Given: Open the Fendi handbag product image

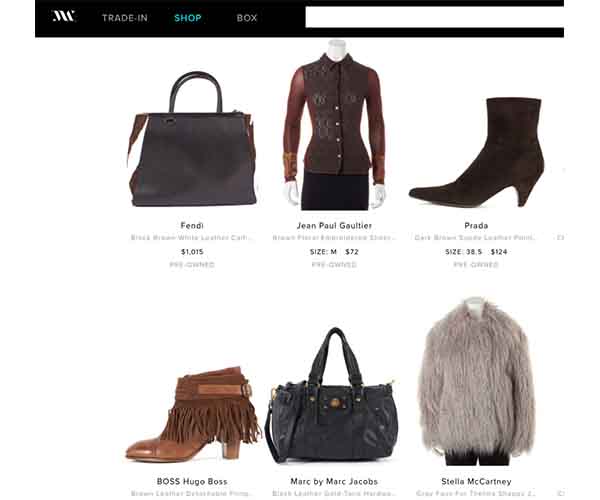Looking at the screenshot, I should click(x=192, y=139).
